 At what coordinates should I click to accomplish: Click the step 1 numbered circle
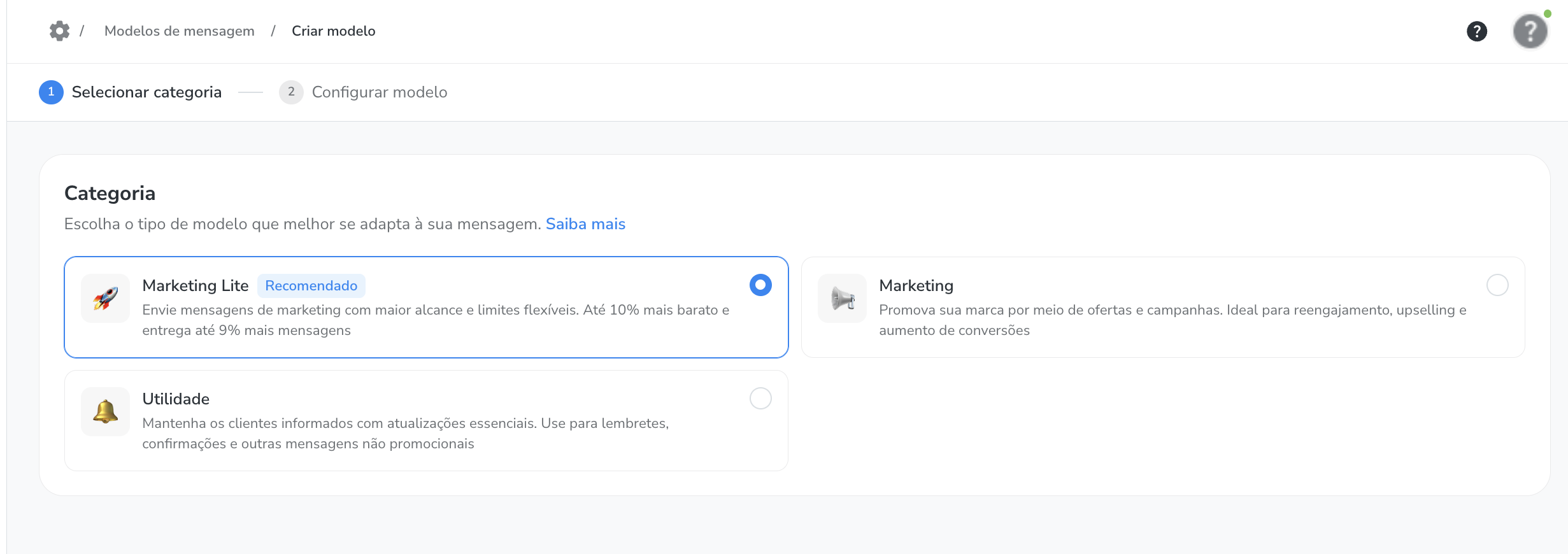51,92
